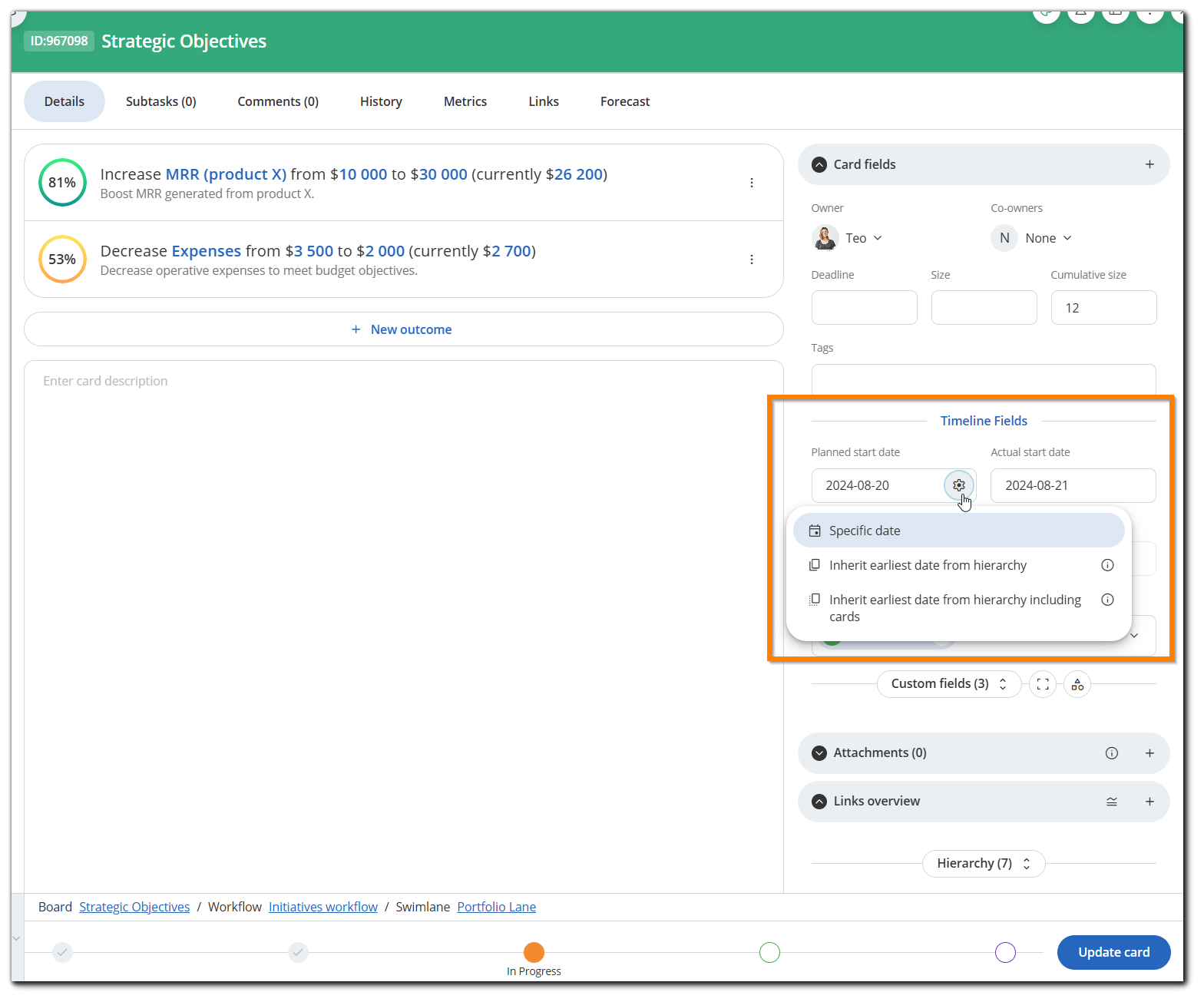Open the Comments (0) tab

click(278, 101)
